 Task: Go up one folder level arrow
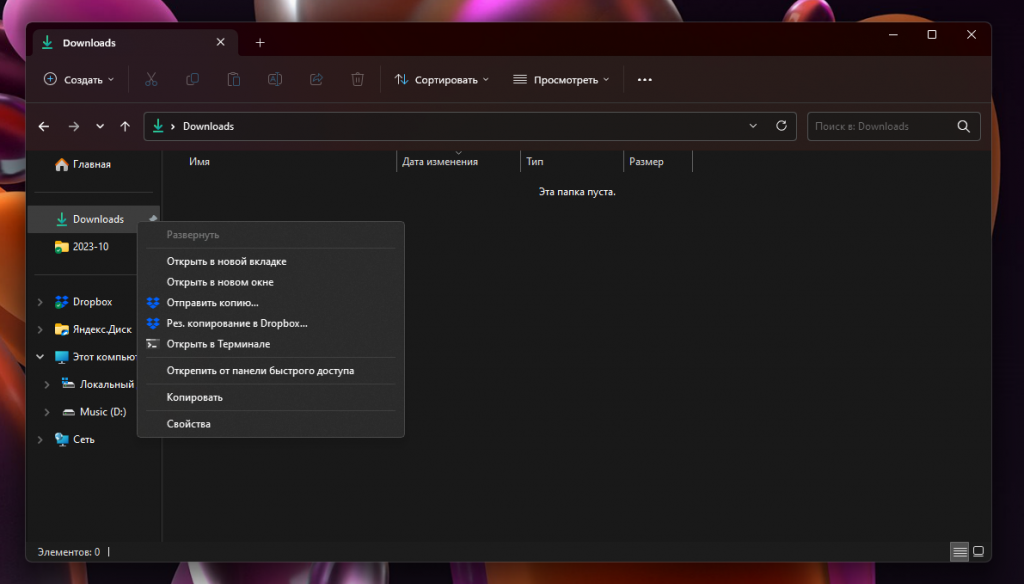point(125,126)
